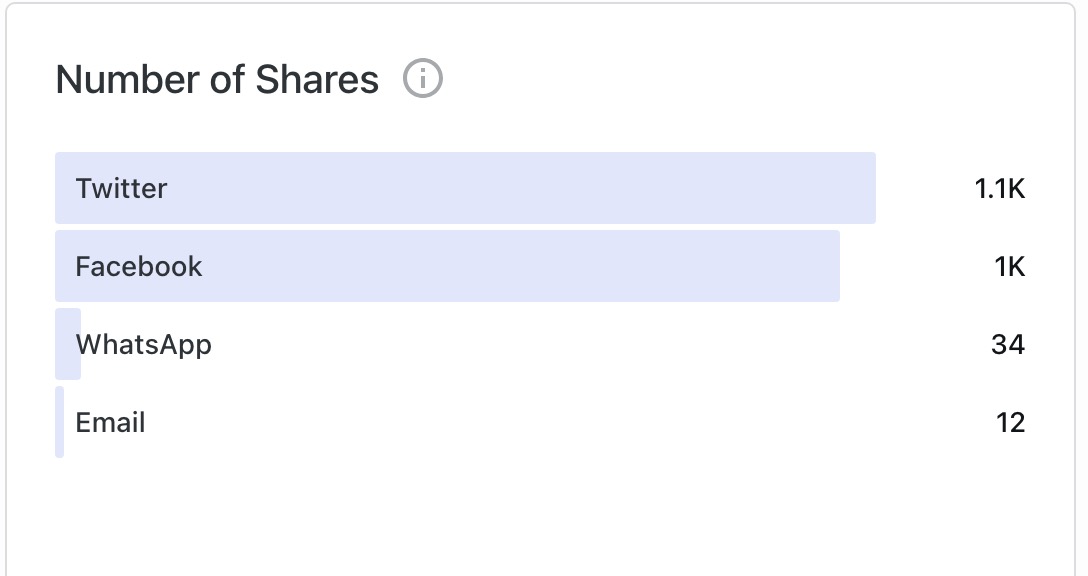The image size is (1088, 576).
Task: Click the Number of Shares heading
Action: [217, 79]
